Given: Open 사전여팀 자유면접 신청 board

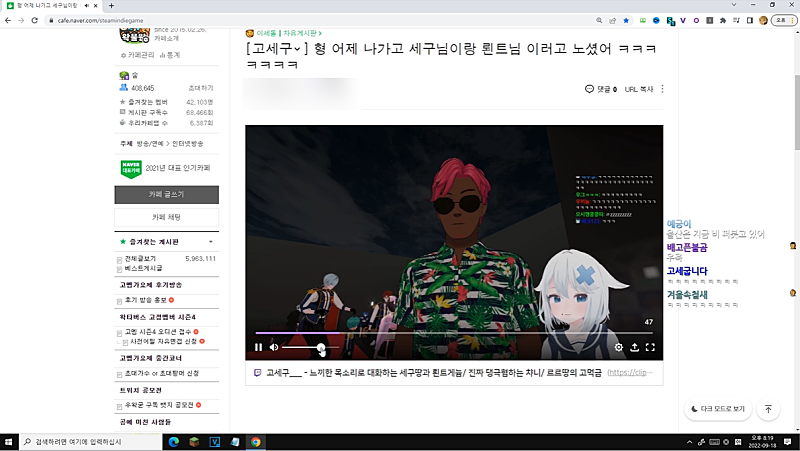Looking at the screenshot, I should 163,341.
